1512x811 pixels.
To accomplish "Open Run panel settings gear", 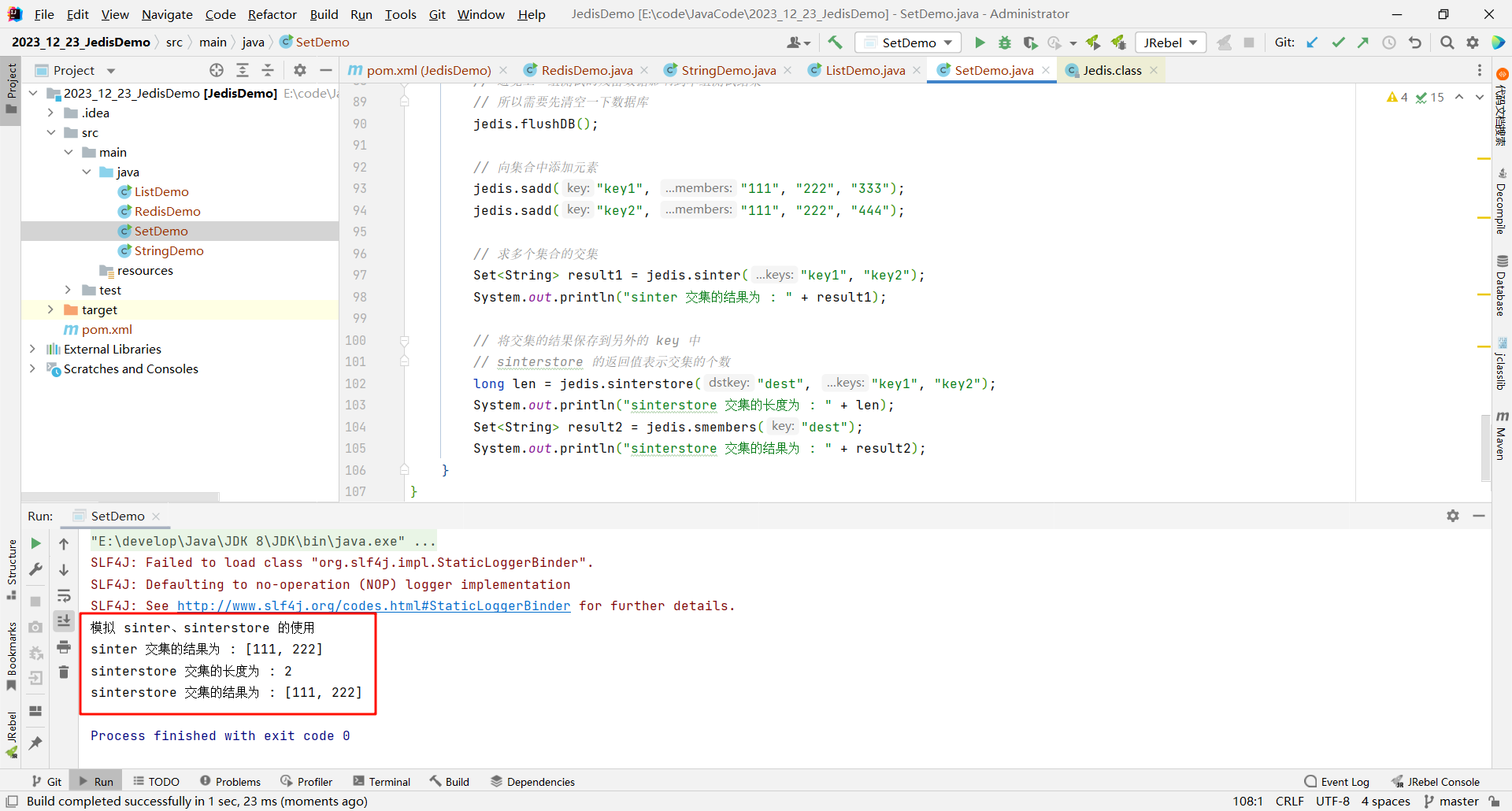I will pos(1453,516).
